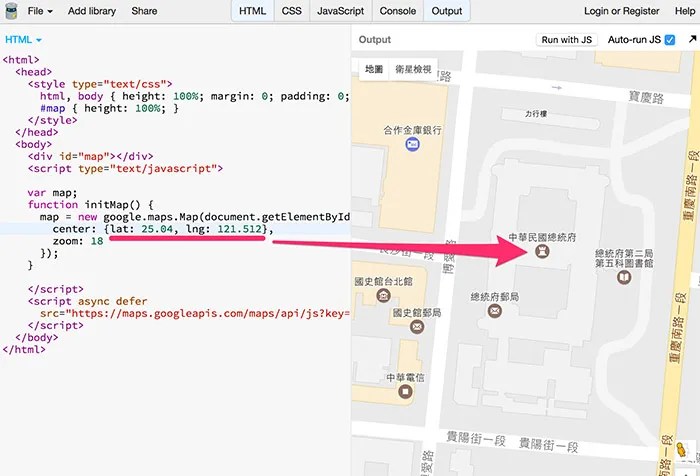Click the 總統府第二局第五科圖書館 library icon
The height and width of the screenshot is (476, 700).
pyautogui.click(x=624, y=278)
